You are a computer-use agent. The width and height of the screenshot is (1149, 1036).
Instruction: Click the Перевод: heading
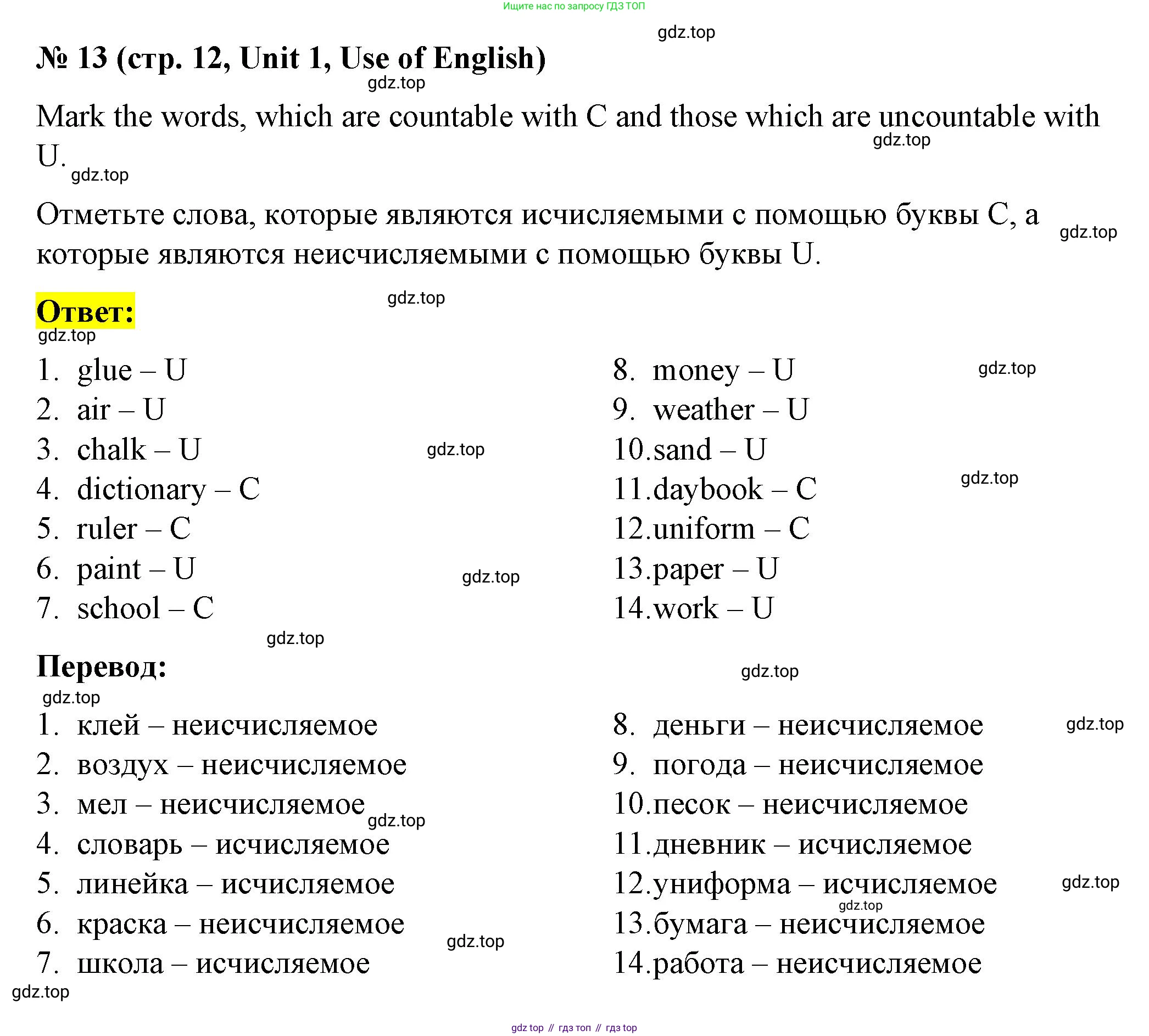102,665
